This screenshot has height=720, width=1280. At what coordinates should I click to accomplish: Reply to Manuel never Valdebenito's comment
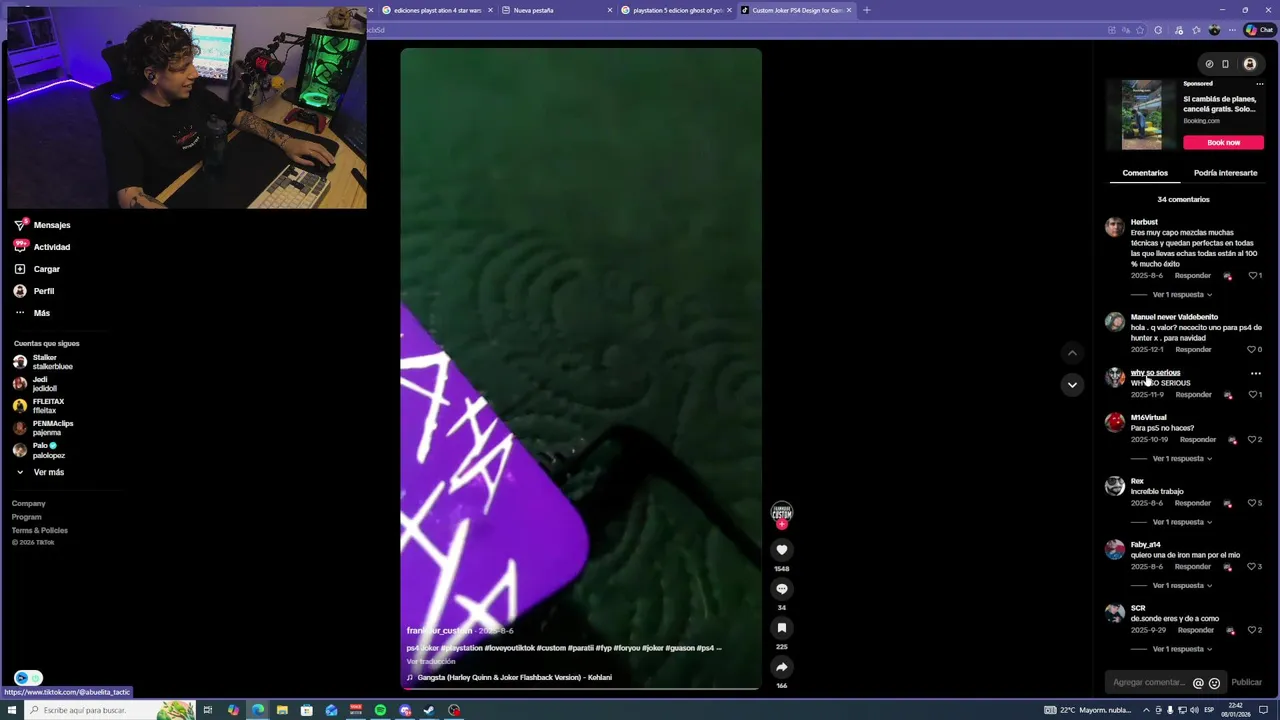coord(1193,350)
